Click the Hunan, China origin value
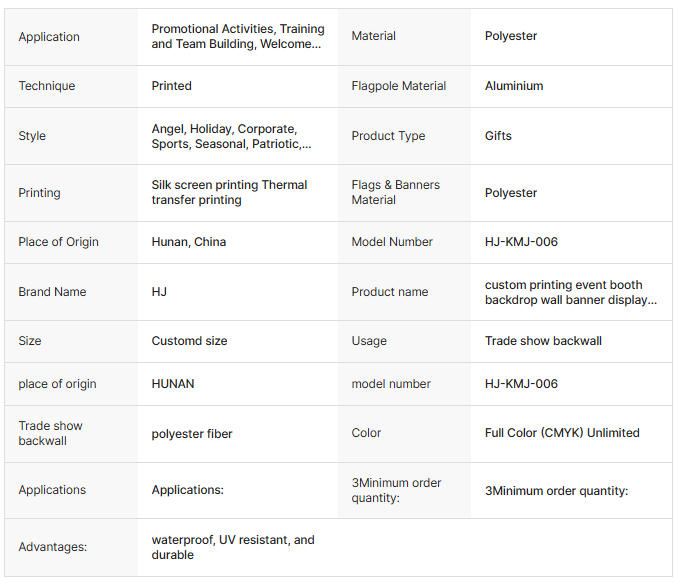Image resolution: width=675 pixels, height=585 pixels. [x=189, y=242]
